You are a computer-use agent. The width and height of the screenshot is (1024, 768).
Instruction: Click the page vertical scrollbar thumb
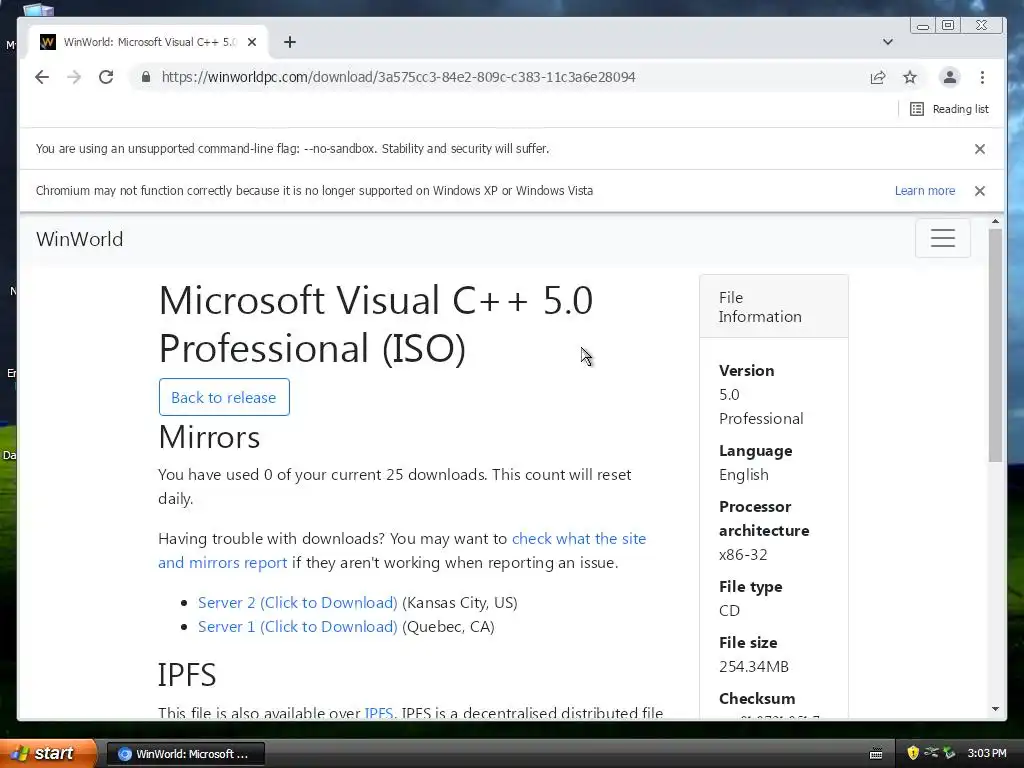[995, 346]
